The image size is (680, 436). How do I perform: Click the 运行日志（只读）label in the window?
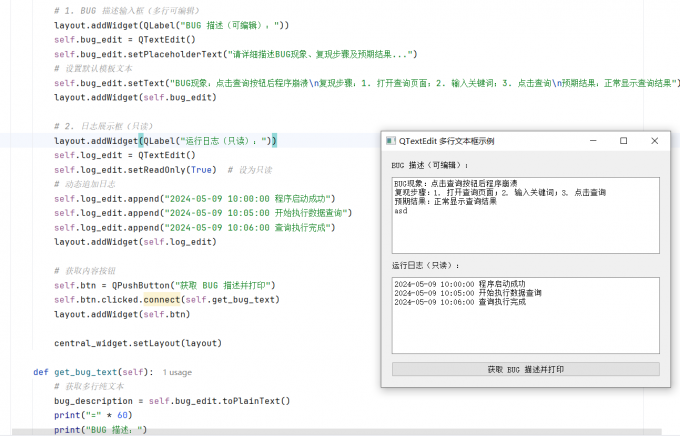[425, 265]
